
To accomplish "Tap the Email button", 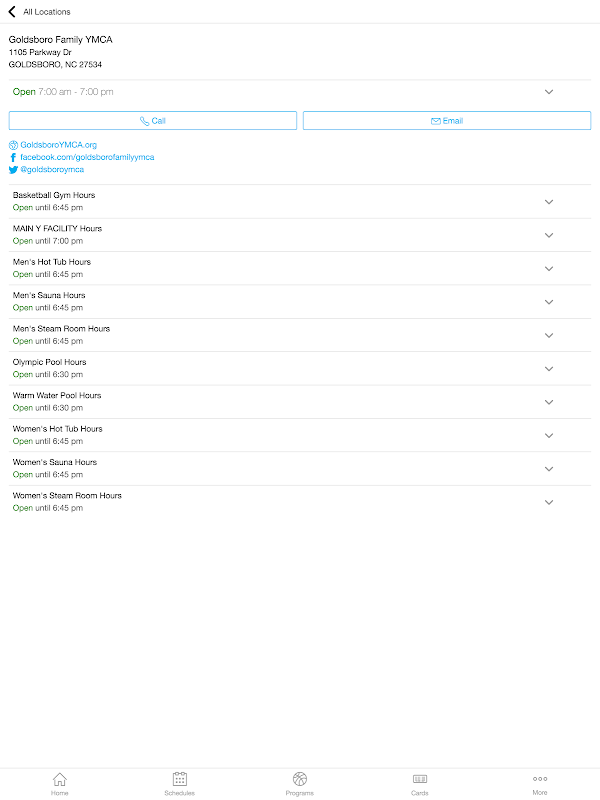I will (447, 121).
